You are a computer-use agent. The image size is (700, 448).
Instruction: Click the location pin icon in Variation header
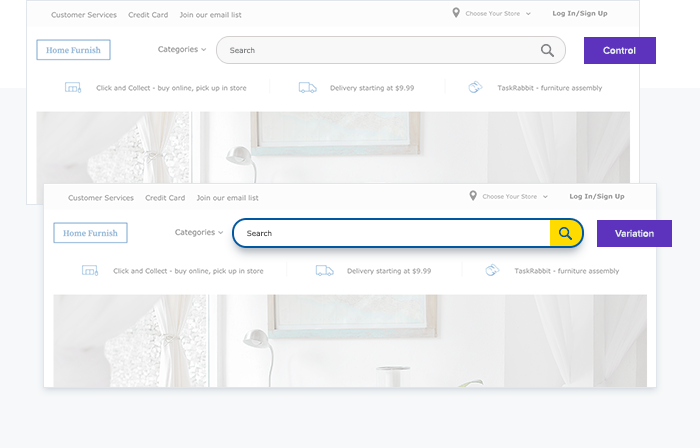[x=473, y=196]
